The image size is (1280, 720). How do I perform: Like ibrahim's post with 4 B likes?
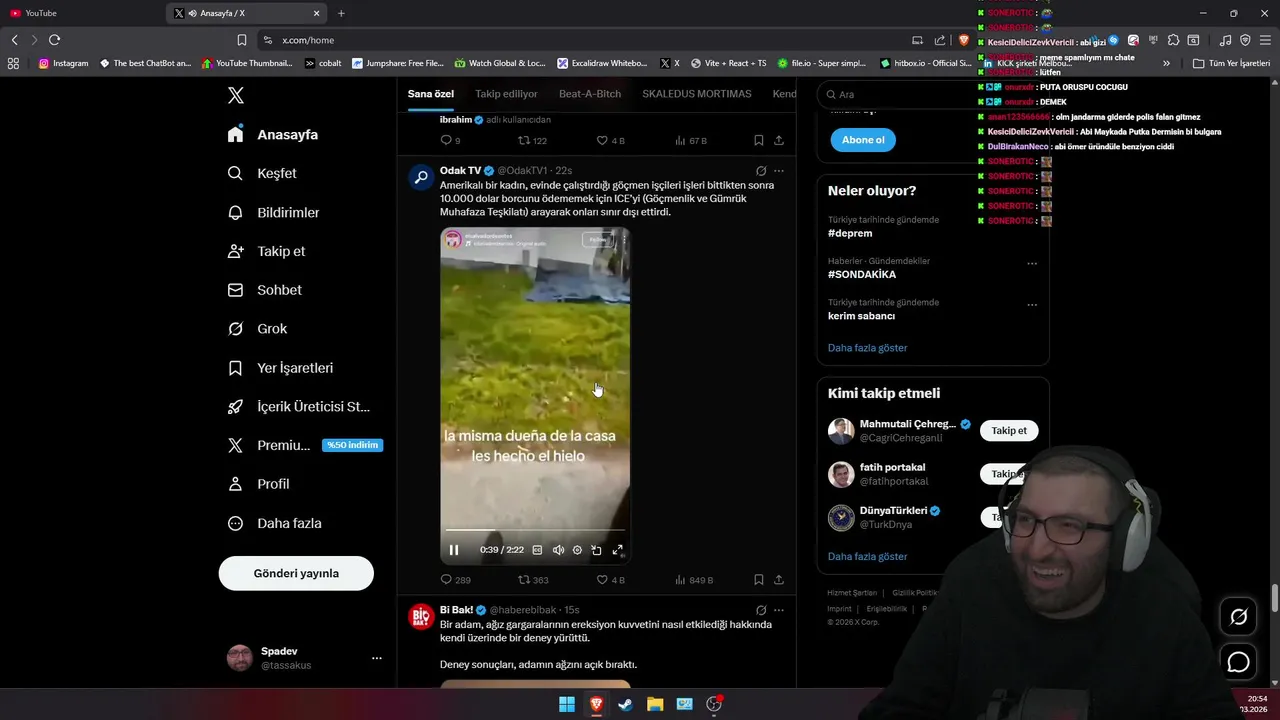pyautogui.click(x=610, y=141)
